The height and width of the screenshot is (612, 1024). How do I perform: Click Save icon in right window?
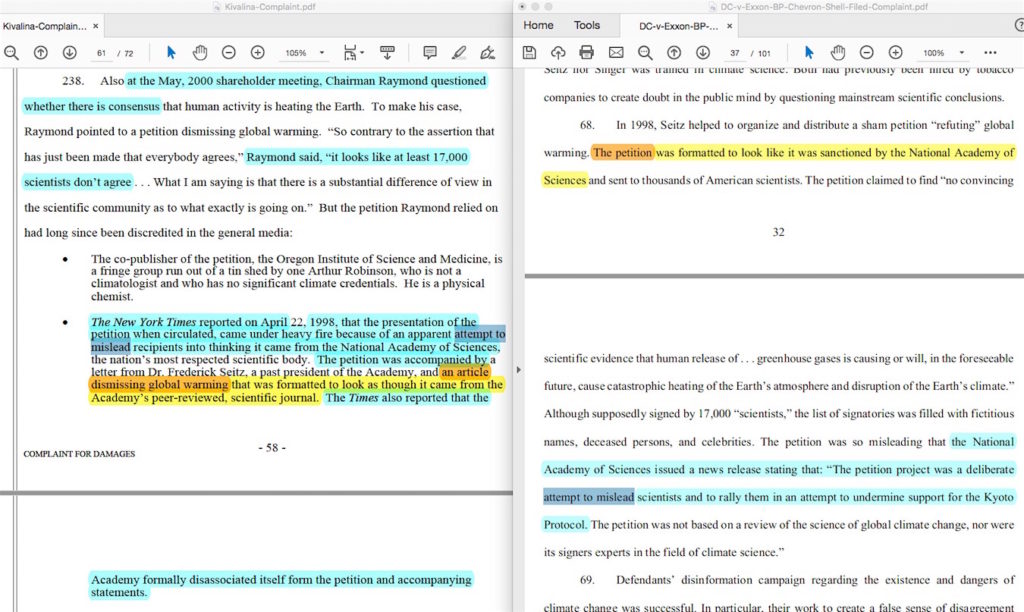529,52
